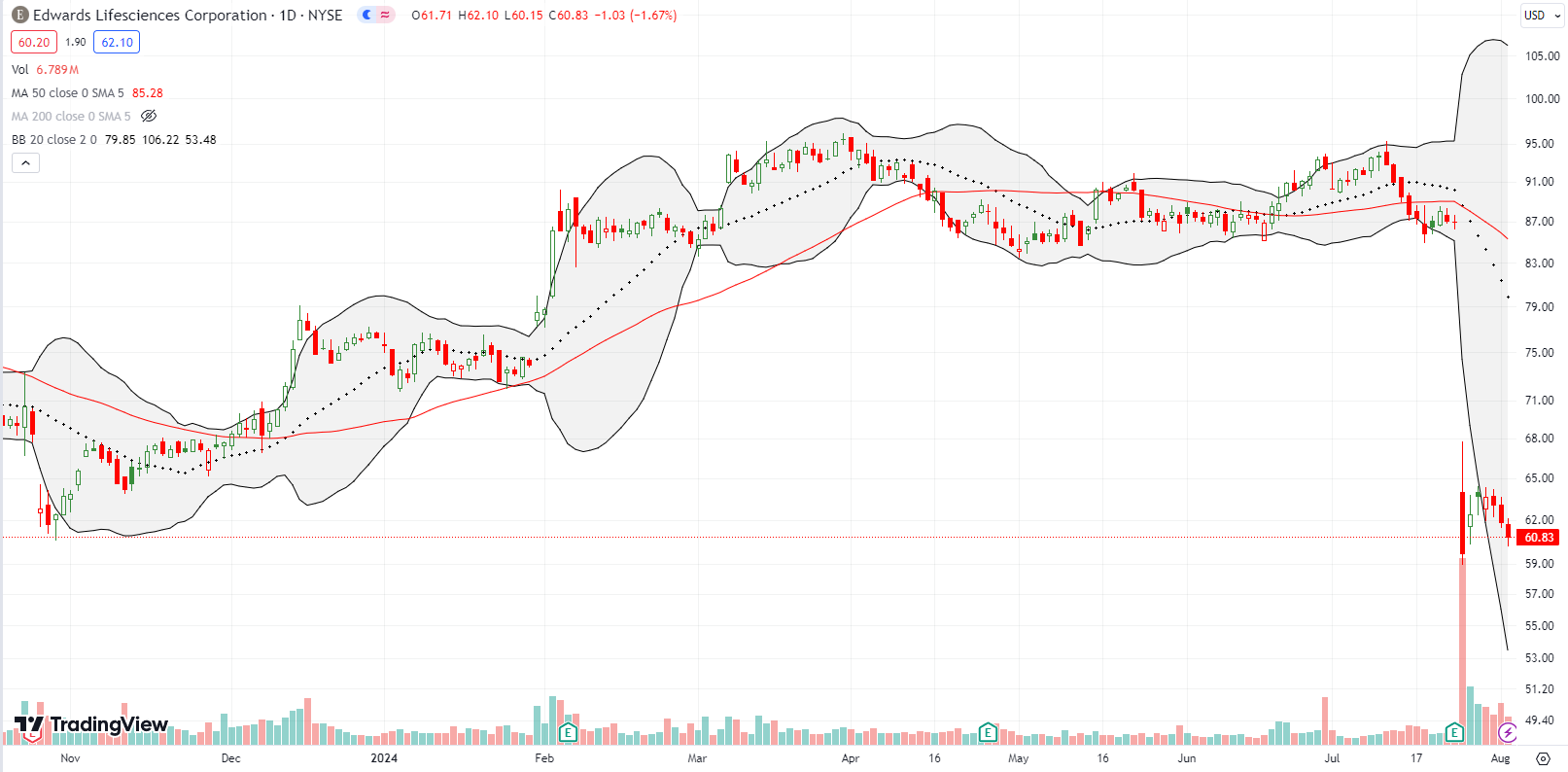Click the Nov label on the time axis
This screenshot has width=1568, height=772.
[x=70, y=758]
